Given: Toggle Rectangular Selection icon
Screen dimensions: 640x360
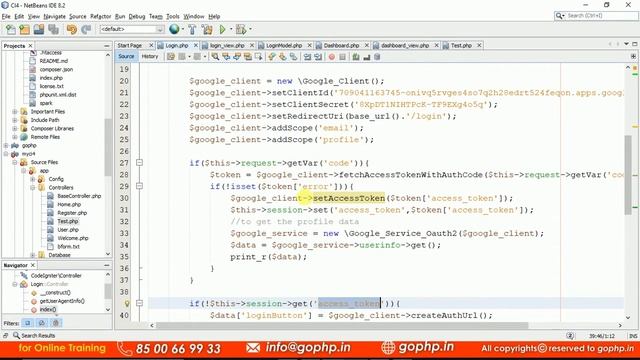Looking at the screenshot, I should tap(258, 57).
